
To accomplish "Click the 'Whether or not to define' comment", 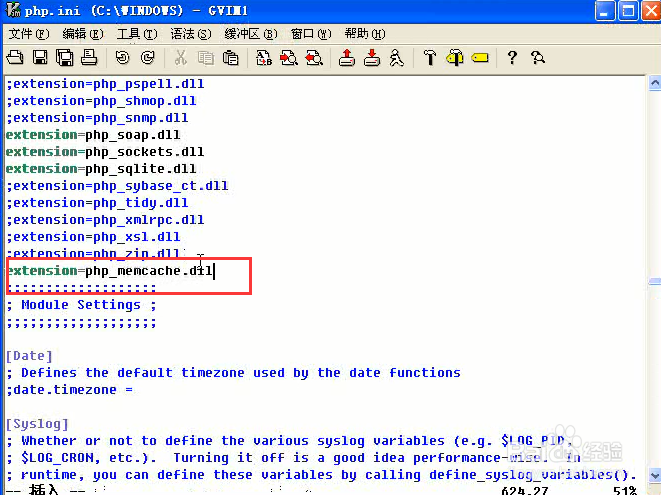I will [289, 441].
